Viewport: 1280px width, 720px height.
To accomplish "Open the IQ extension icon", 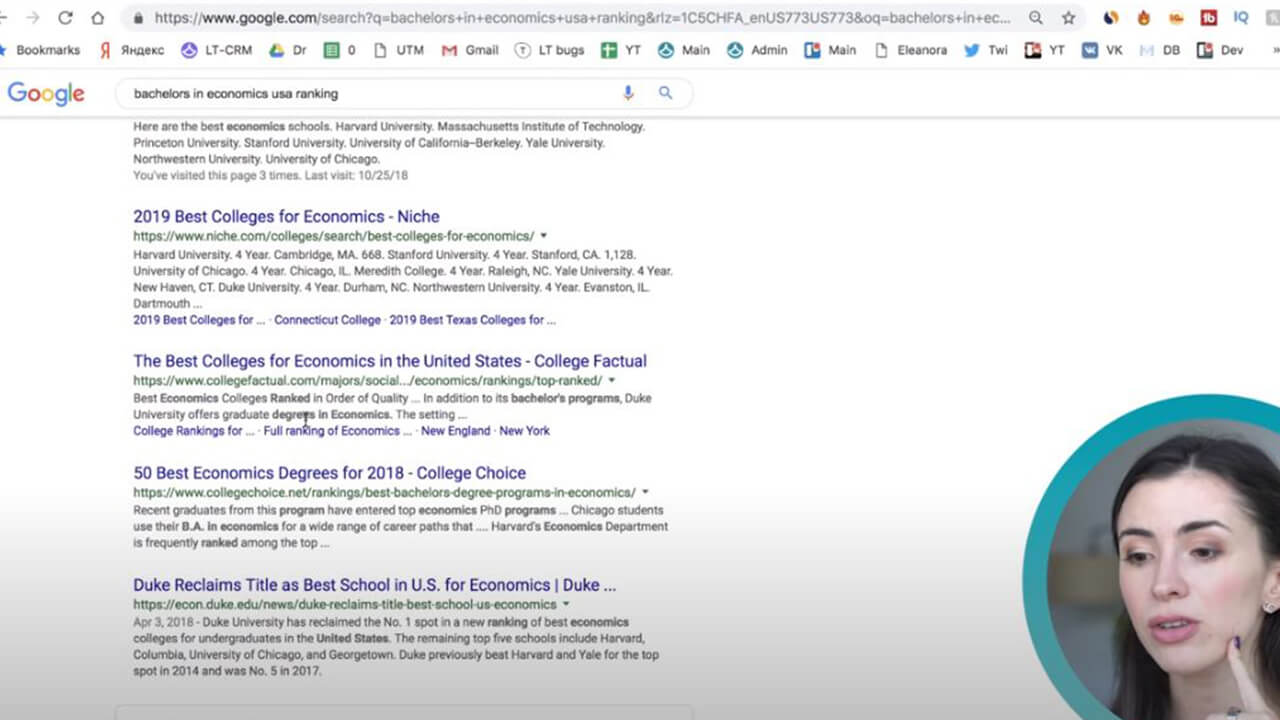I will 1241,18.
